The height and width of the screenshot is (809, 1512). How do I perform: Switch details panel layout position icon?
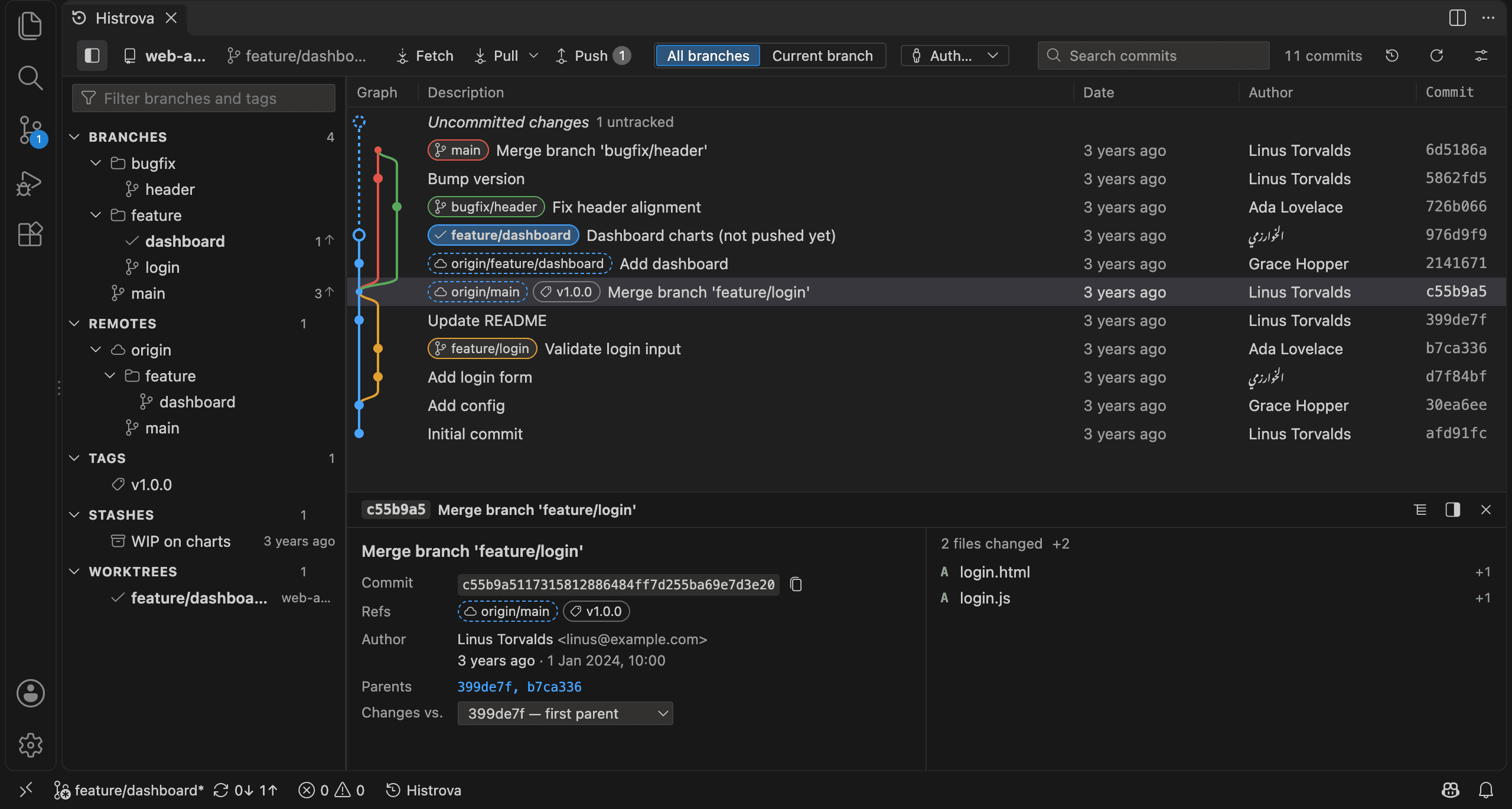1453,510
